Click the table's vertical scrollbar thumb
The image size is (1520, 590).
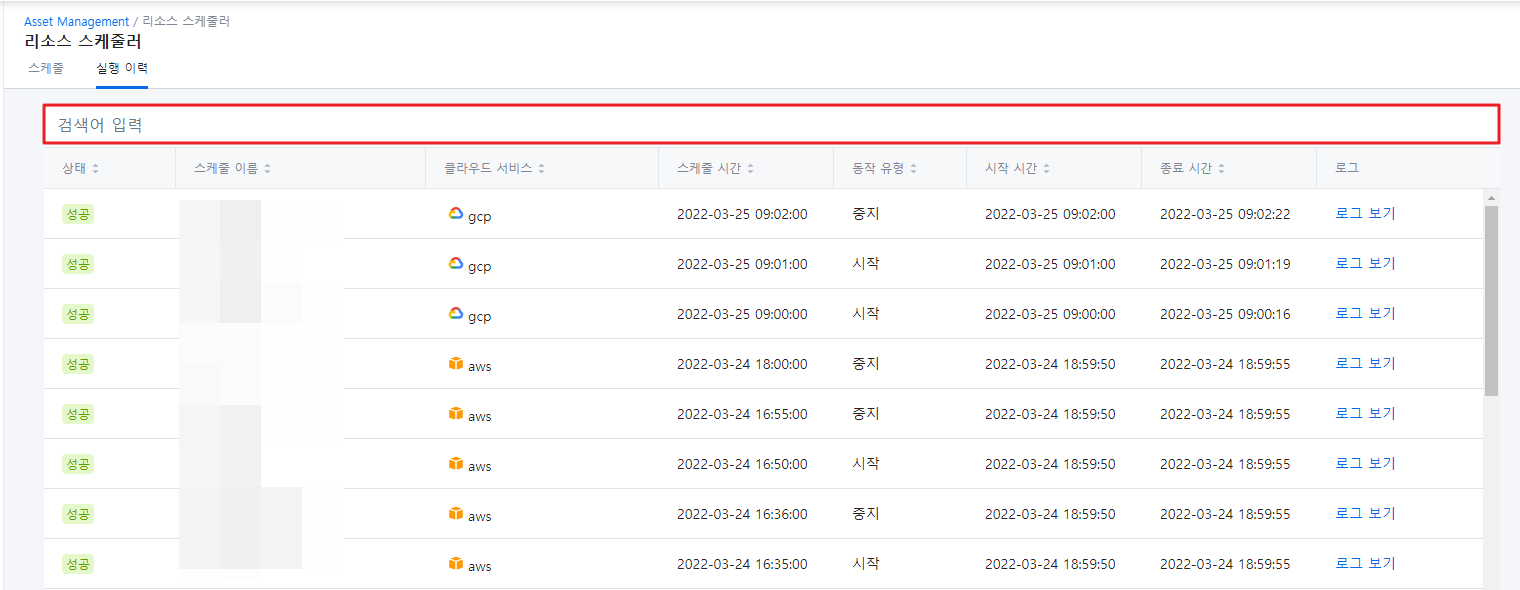(x=1491, y=300)
